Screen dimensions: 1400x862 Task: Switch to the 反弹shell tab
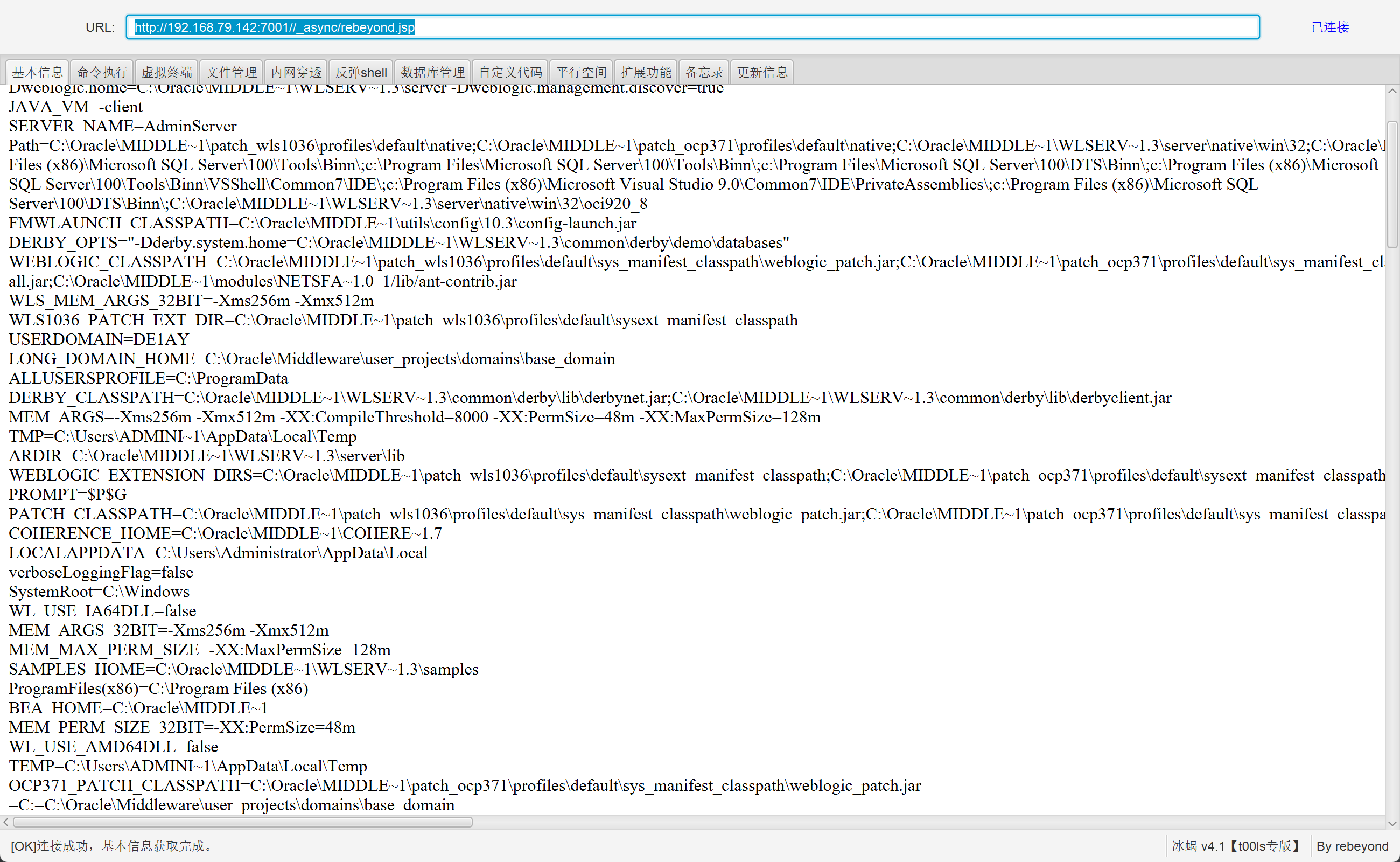point(361,72)
